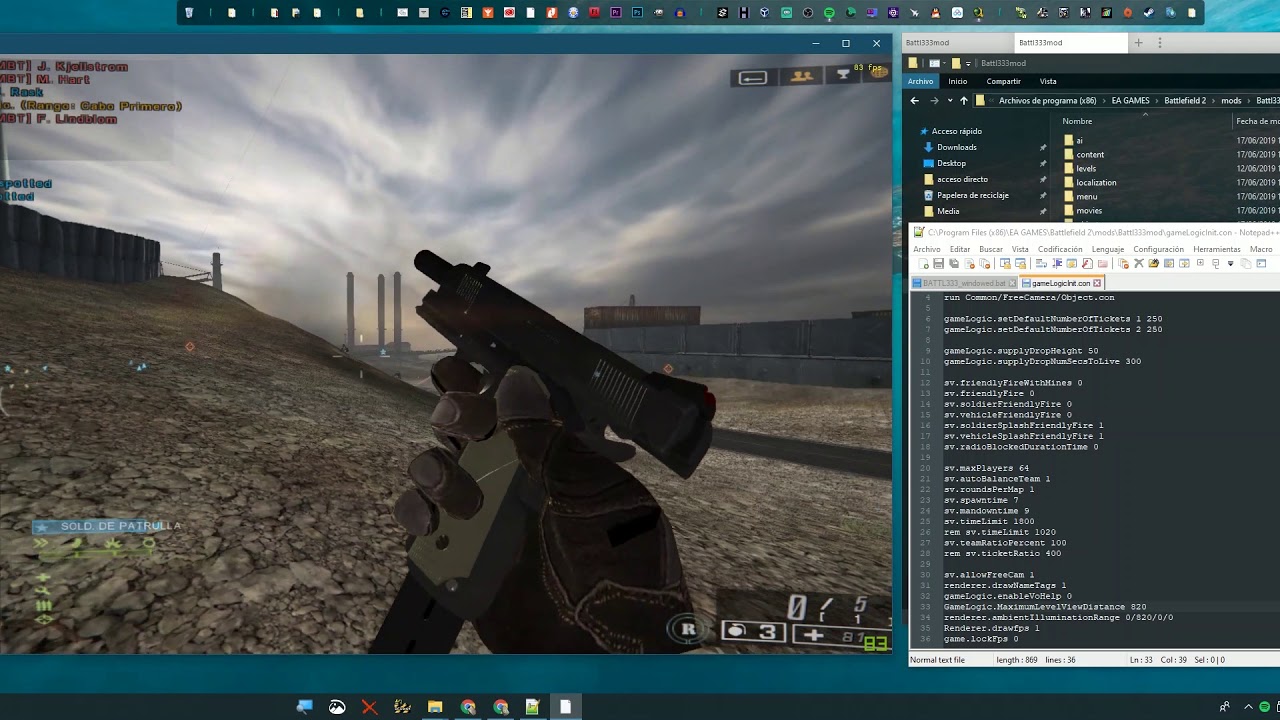This screenshot has width=1280, height=720.
Task: Open the Compartir ribbon tab in File Explorer
Action: [x=1004, y=81]
